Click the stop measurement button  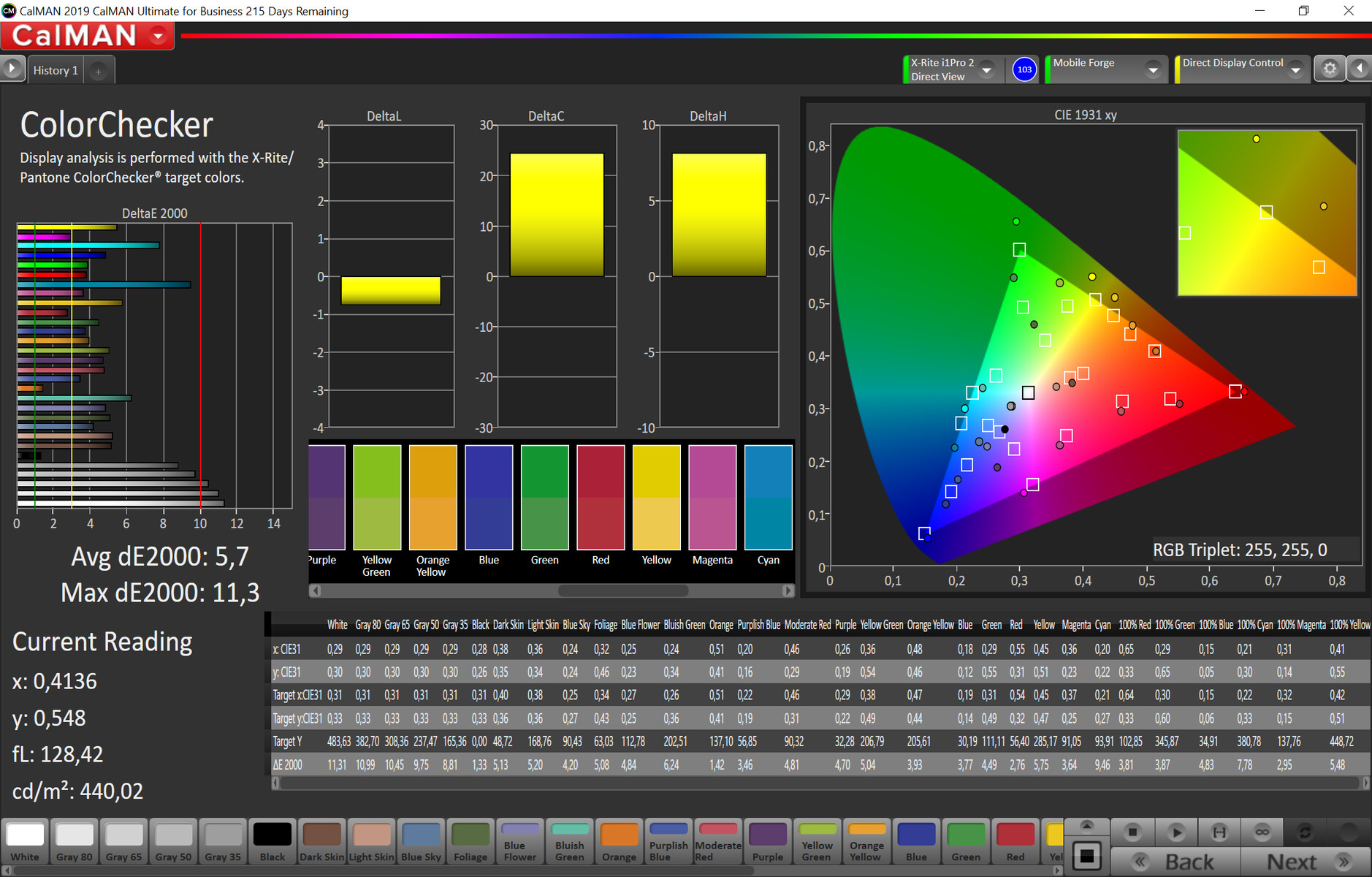pyautogui.click(x=1132, y=832)
